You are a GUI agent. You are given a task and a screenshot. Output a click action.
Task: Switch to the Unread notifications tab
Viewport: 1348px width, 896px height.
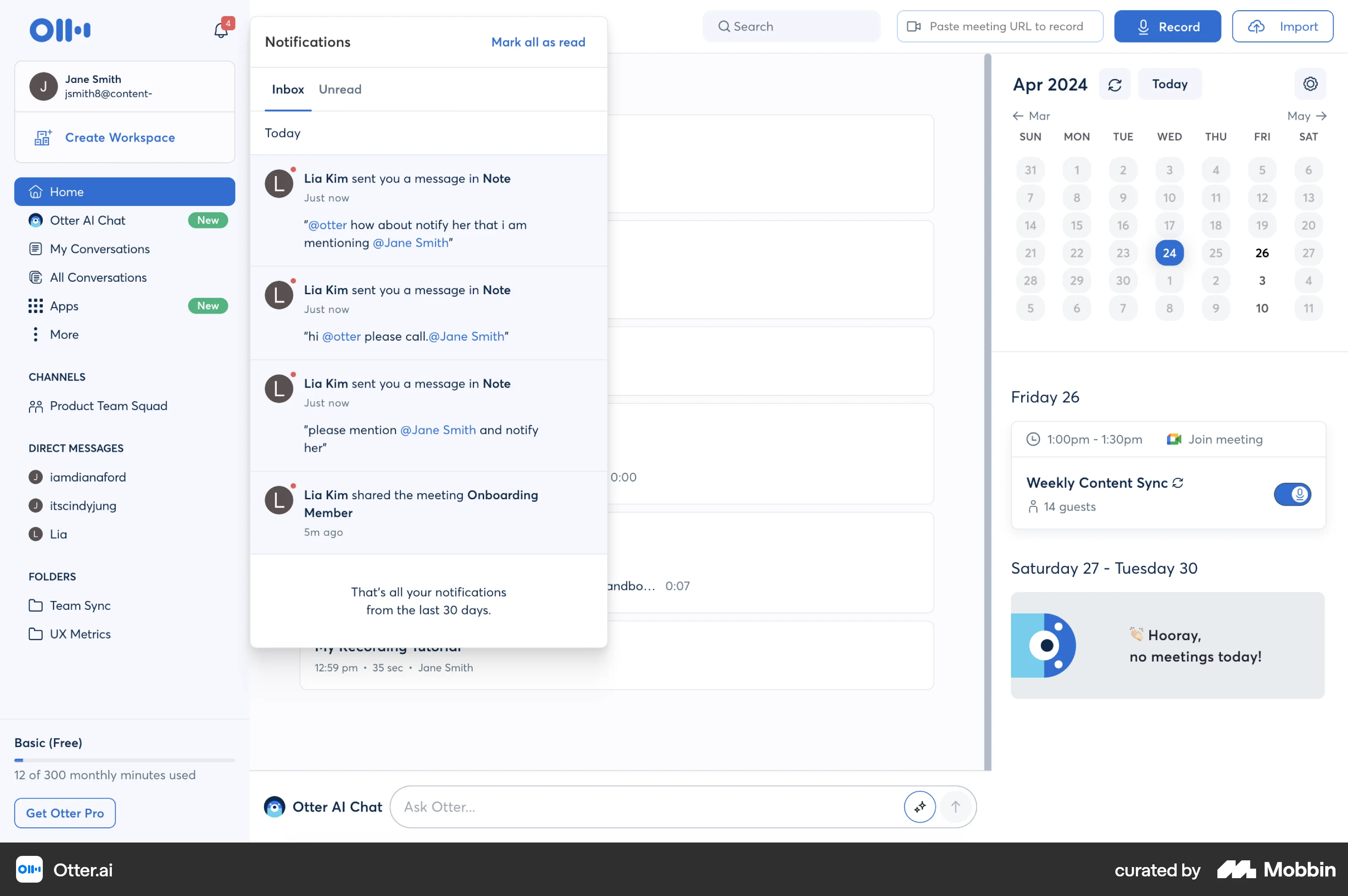[340, 89]
